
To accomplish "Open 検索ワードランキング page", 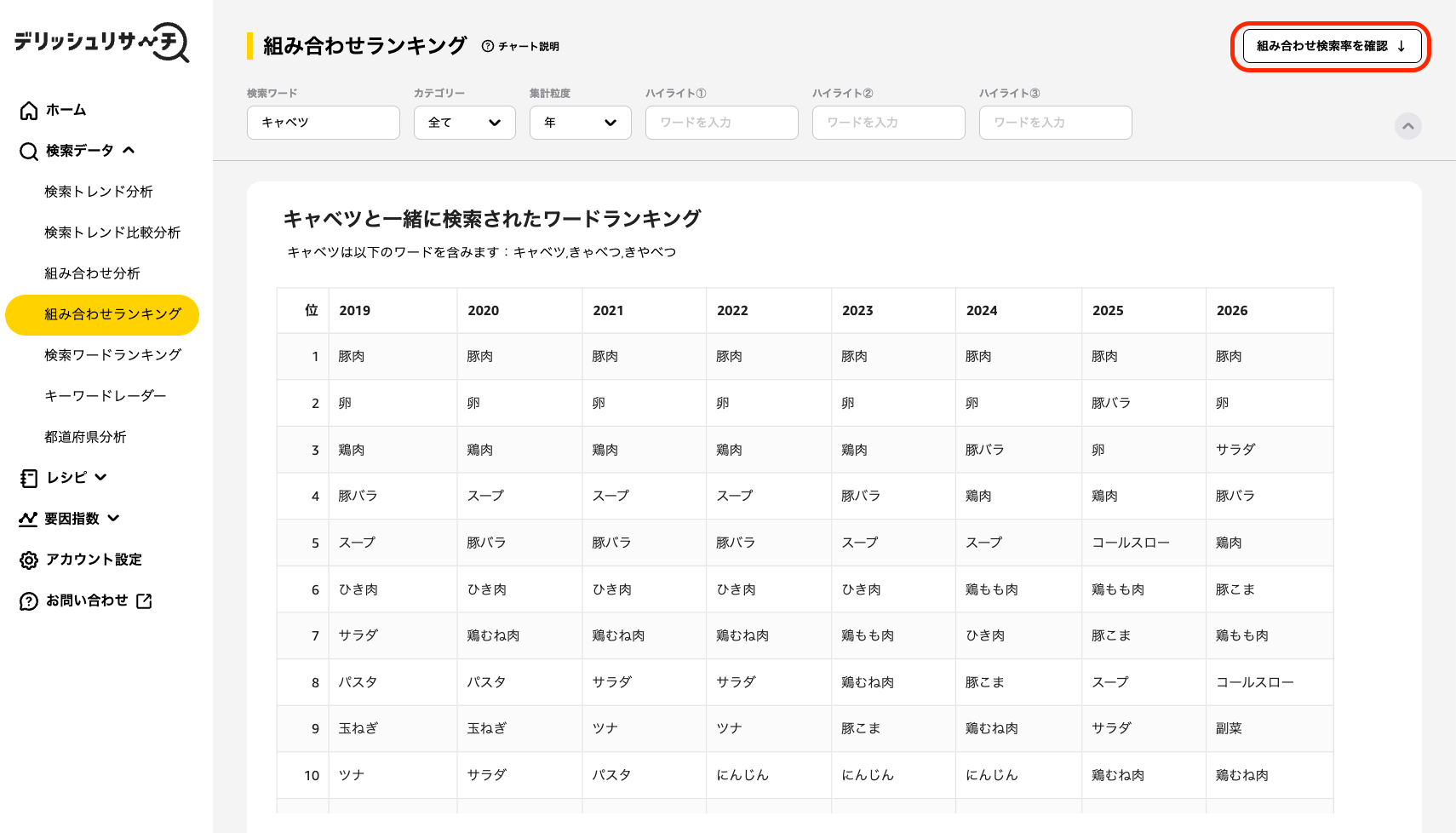I will click(x=112, y=355).
